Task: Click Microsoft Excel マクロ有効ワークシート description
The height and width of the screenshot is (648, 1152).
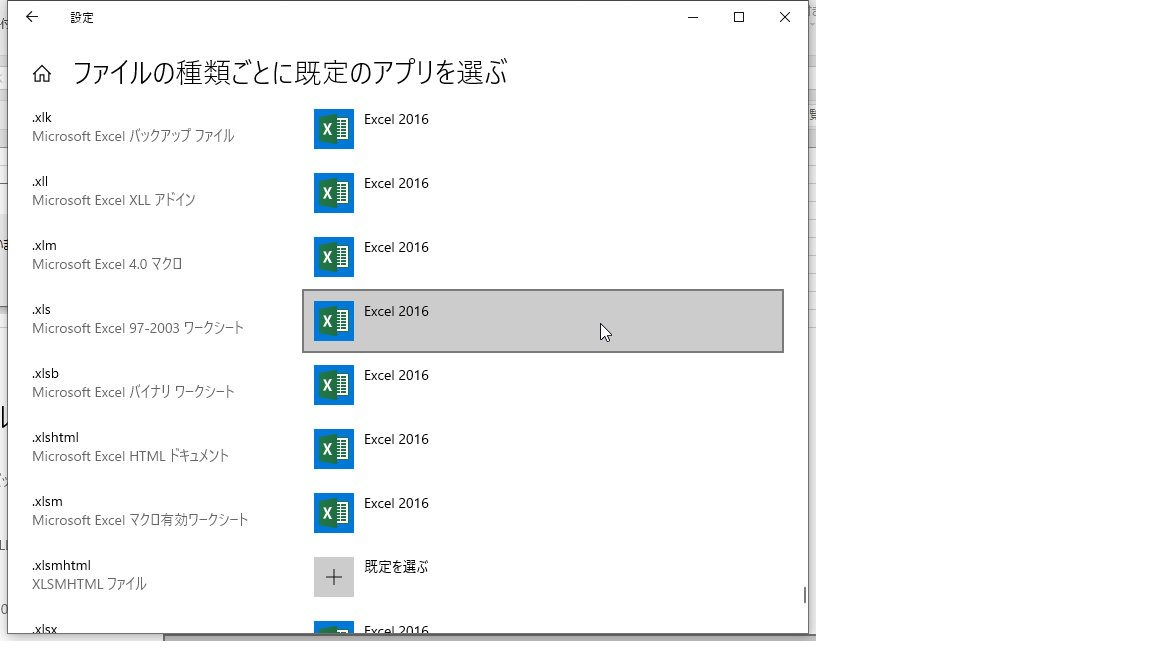Action: point(140,519)
